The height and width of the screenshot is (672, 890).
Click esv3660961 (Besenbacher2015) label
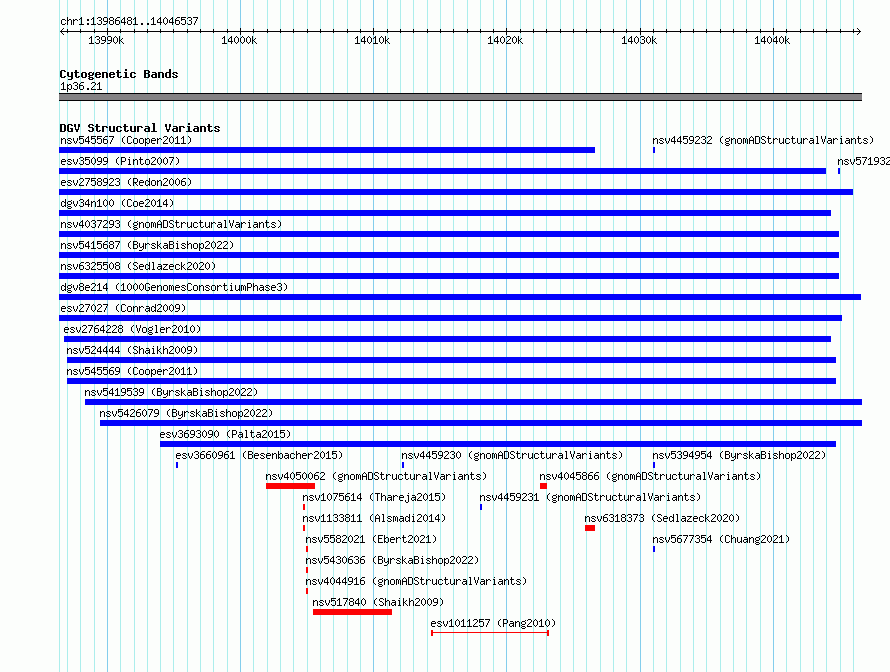259,455
